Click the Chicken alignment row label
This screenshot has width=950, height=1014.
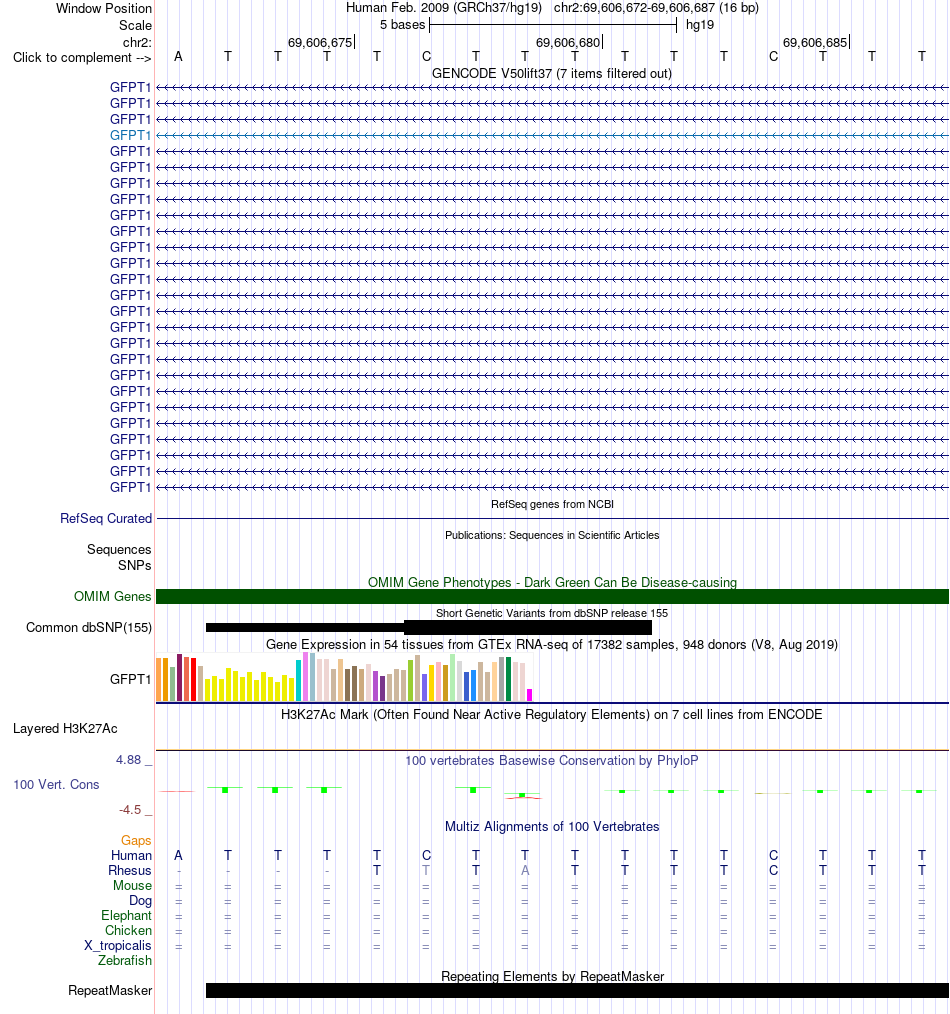point(128,930)
